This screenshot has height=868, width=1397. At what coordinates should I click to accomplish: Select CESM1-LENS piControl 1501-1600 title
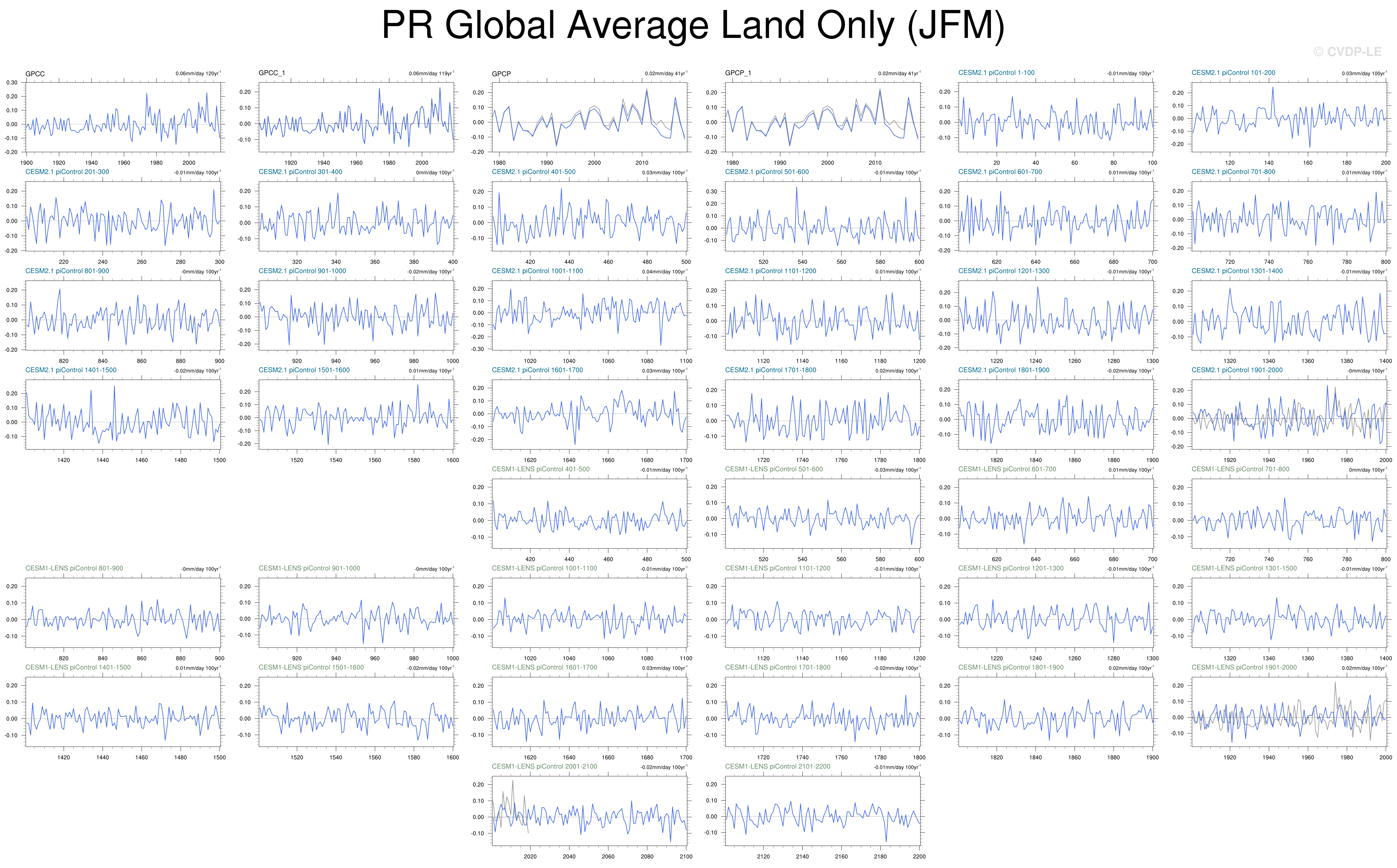(311, 667)
